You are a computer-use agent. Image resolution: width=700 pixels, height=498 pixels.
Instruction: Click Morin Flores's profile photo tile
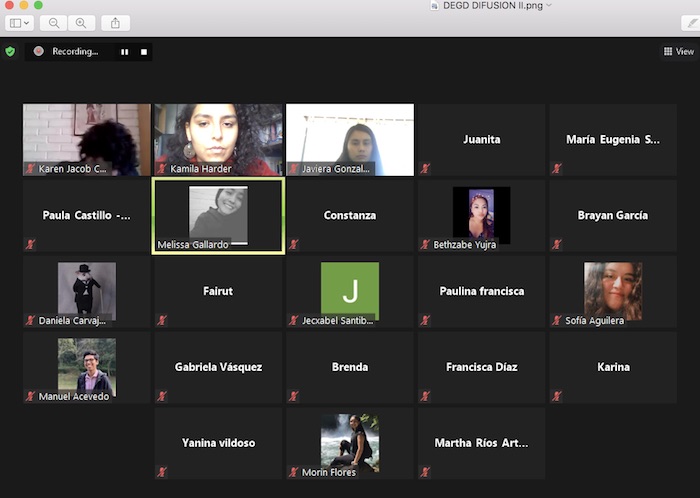tap(349, 442)
